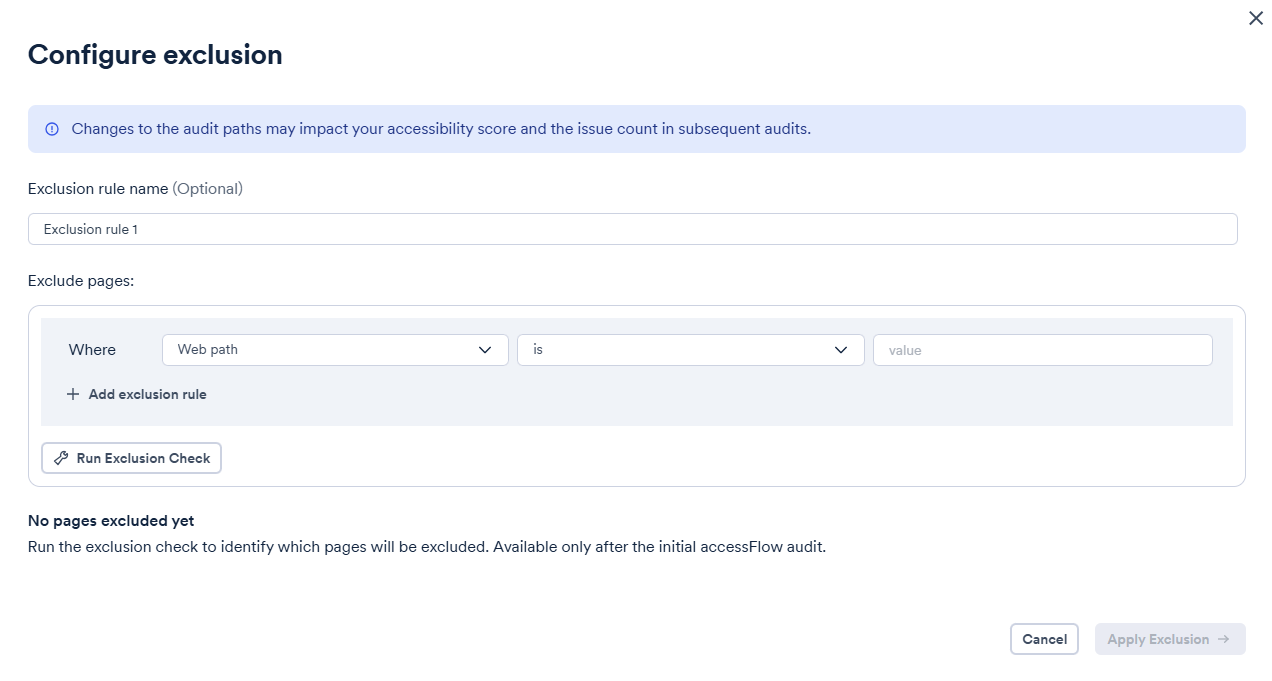This screenshot has height=681, width=1272.
Task: Click the chevron on the Web path selector
Action: [x=486, y=350]
